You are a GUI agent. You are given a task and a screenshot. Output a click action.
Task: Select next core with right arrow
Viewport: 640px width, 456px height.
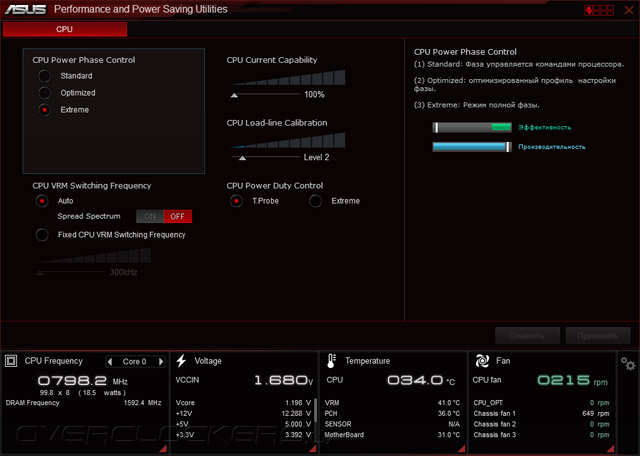pos(161,362)
